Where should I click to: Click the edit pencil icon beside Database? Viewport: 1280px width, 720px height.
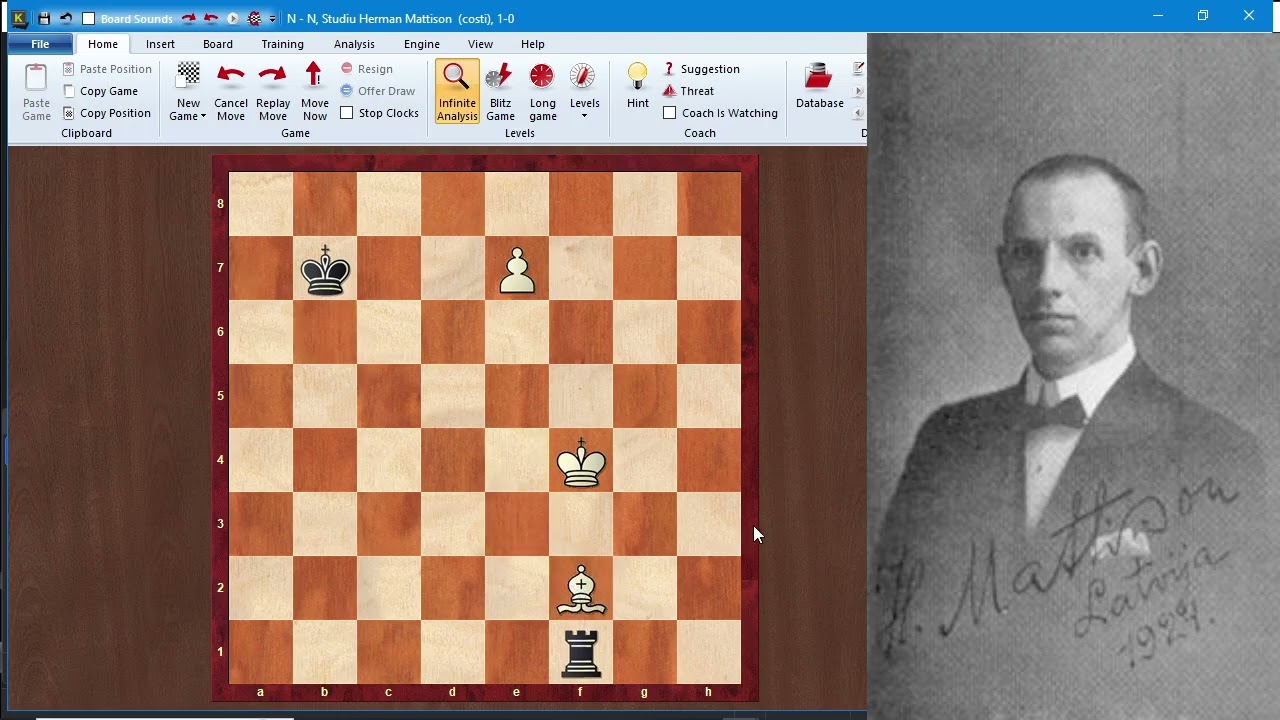(858, 68)
